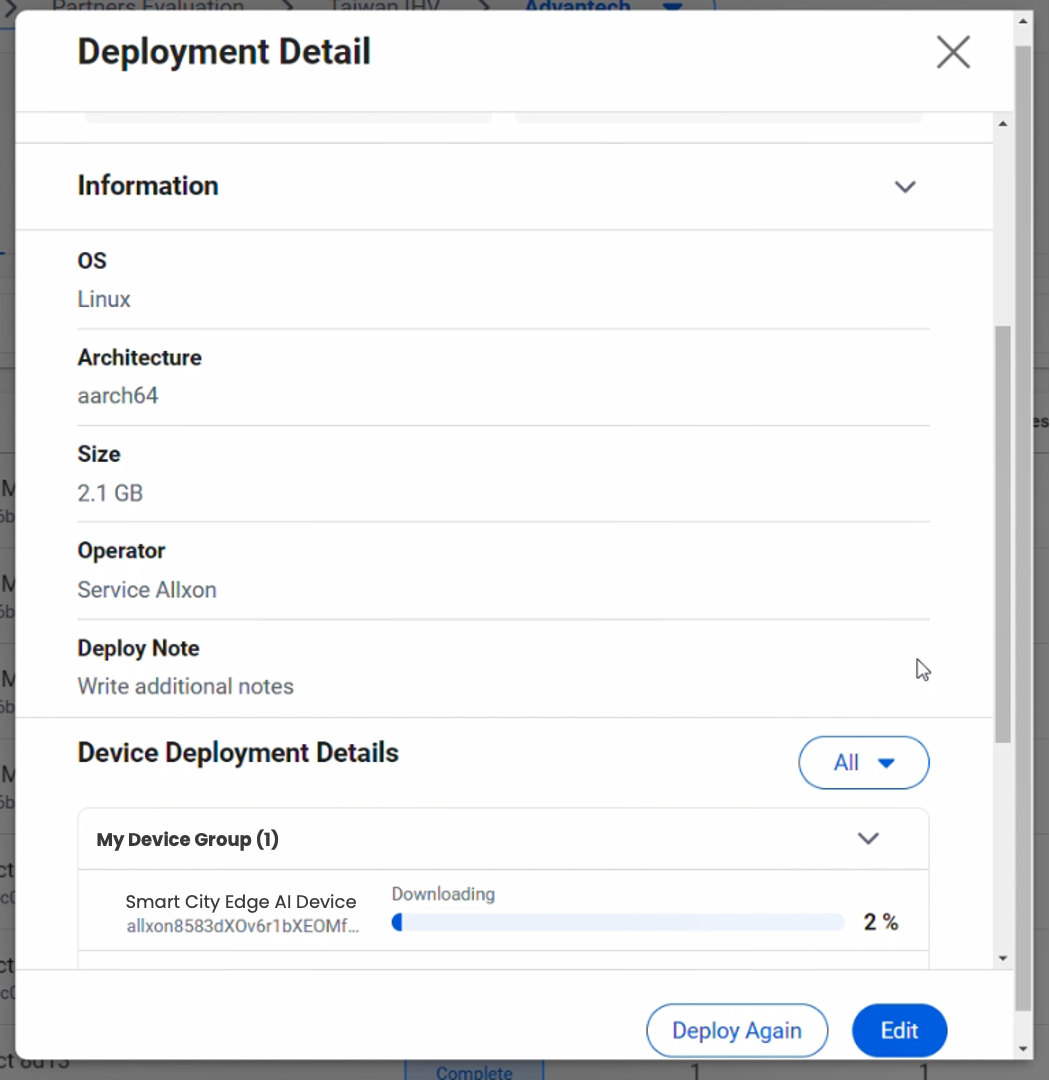Collapse the My Device Group list

point(868,839)
